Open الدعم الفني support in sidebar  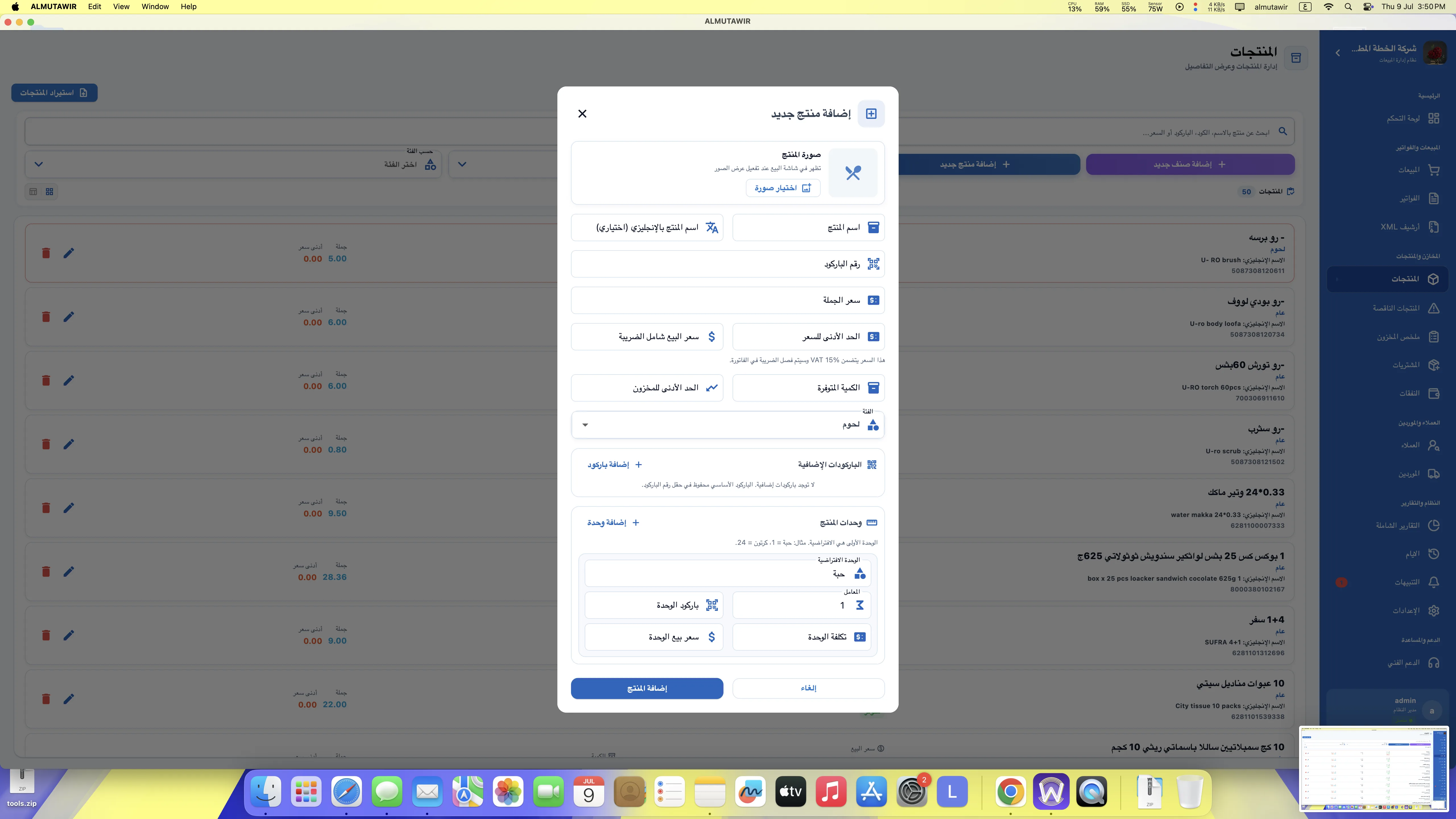tap(1388, 662)
